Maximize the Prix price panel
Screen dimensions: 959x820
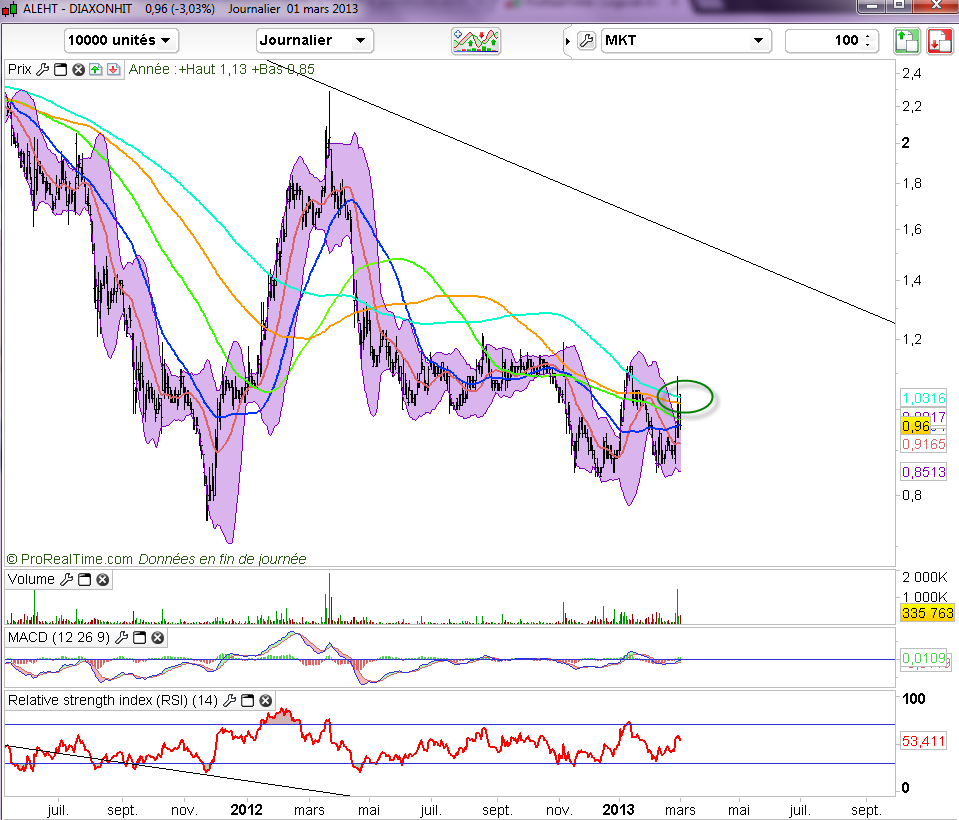coord(59,70)
